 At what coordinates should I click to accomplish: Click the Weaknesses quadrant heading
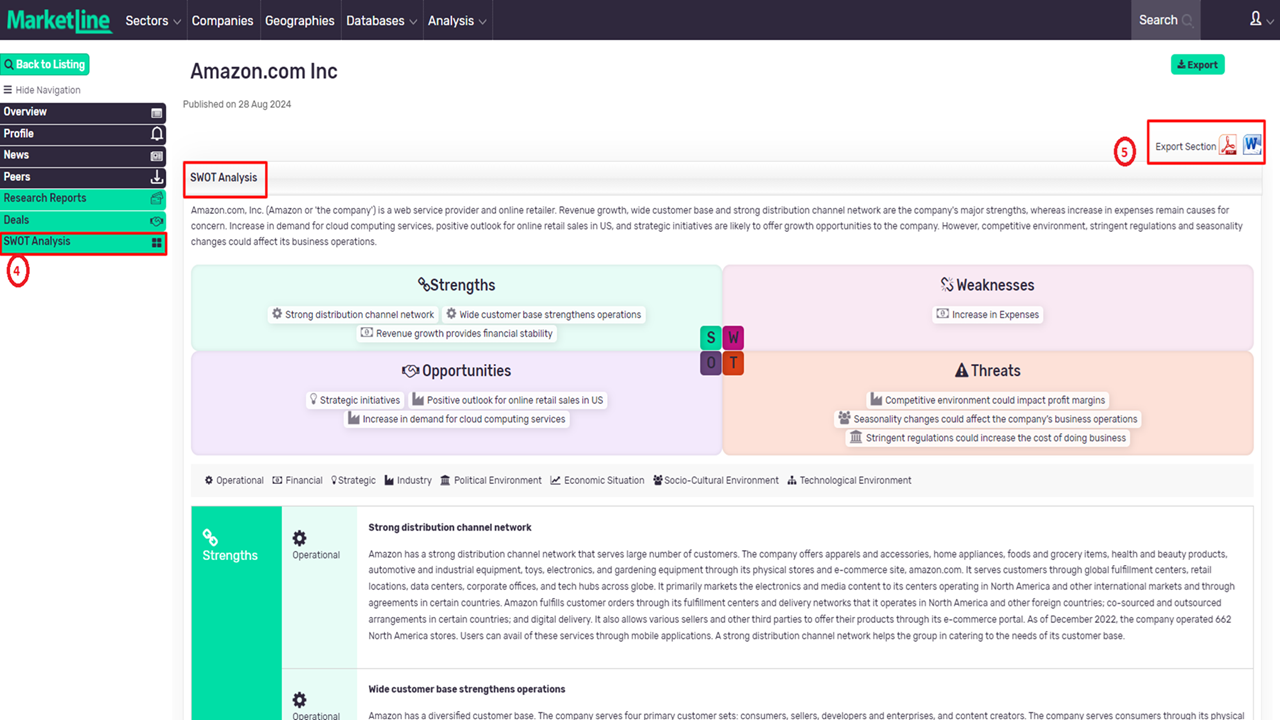click(x=987, y=285)
